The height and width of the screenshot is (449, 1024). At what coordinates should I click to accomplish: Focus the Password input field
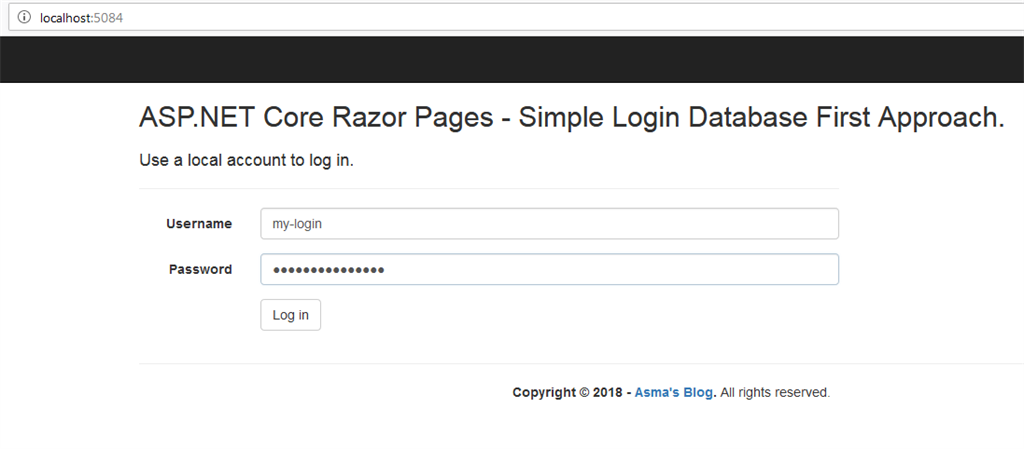click(548, 269)
